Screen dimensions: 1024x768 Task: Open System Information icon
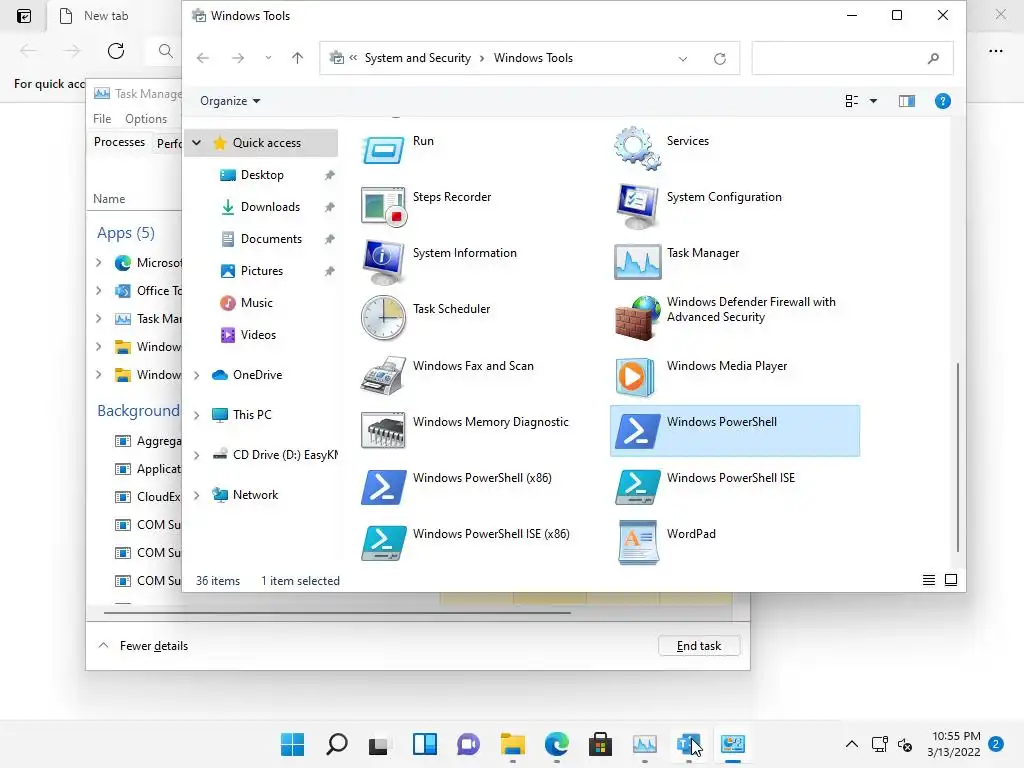[x=383, y=263]
